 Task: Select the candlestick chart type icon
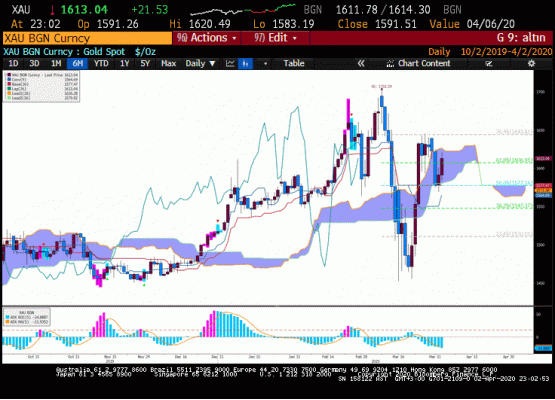pyautogui.click(x=245, y=64)
